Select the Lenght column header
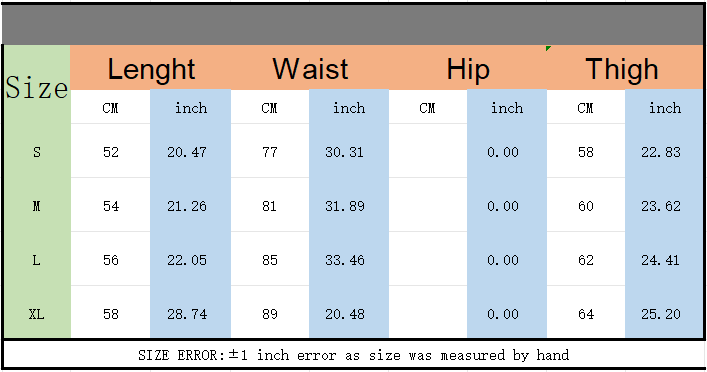 click(151, 68)
